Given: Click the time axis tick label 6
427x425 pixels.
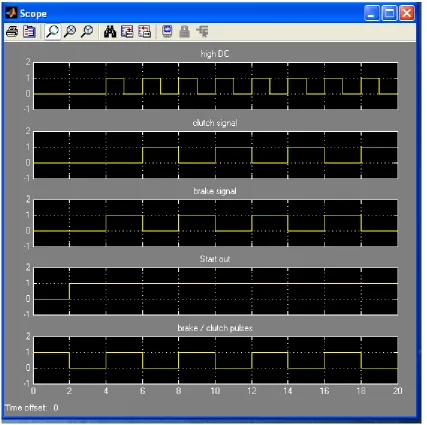Looking at the screenshot, I should [143, 391].
